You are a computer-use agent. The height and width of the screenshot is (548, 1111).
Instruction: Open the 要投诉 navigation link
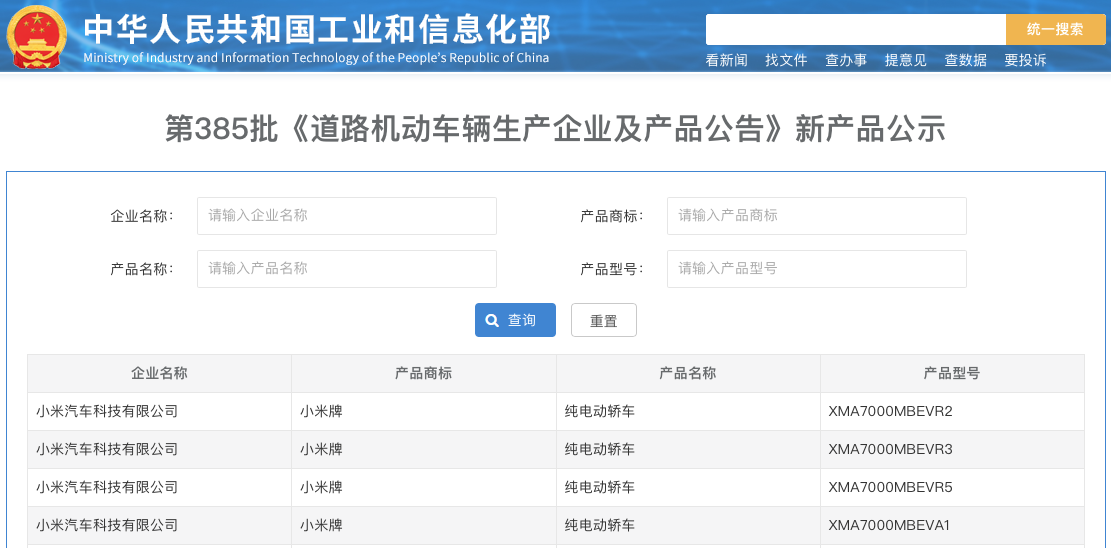1025,60
